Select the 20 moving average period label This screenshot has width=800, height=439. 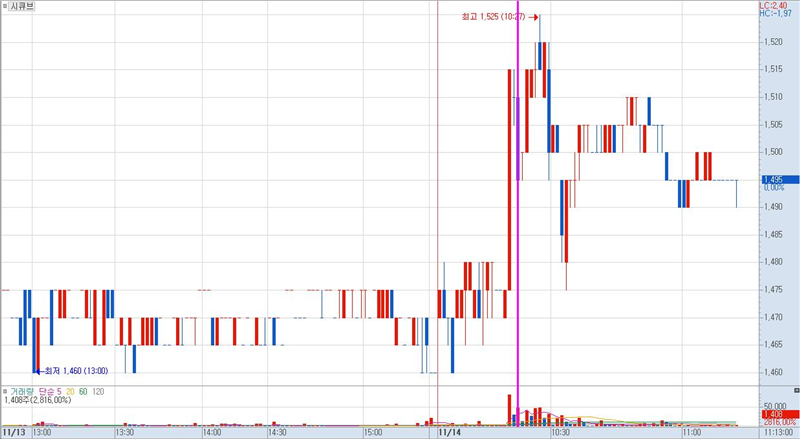70,391
